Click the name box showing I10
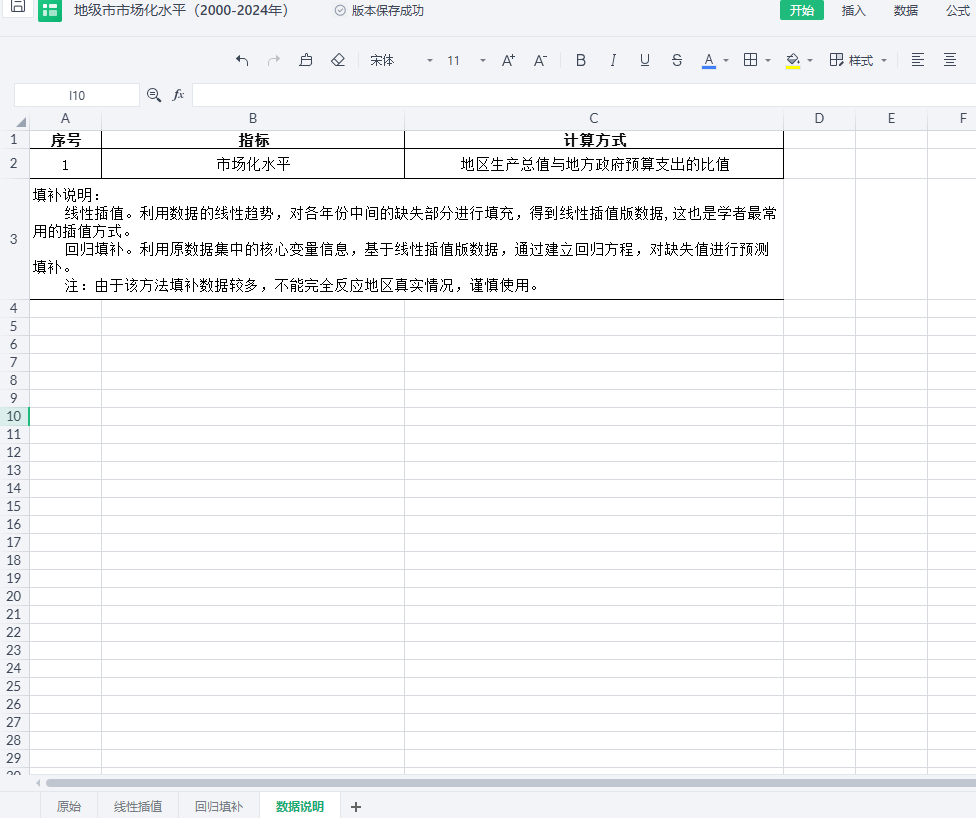The height and width of the screenshot is (818, 976). tap(77, 95)
